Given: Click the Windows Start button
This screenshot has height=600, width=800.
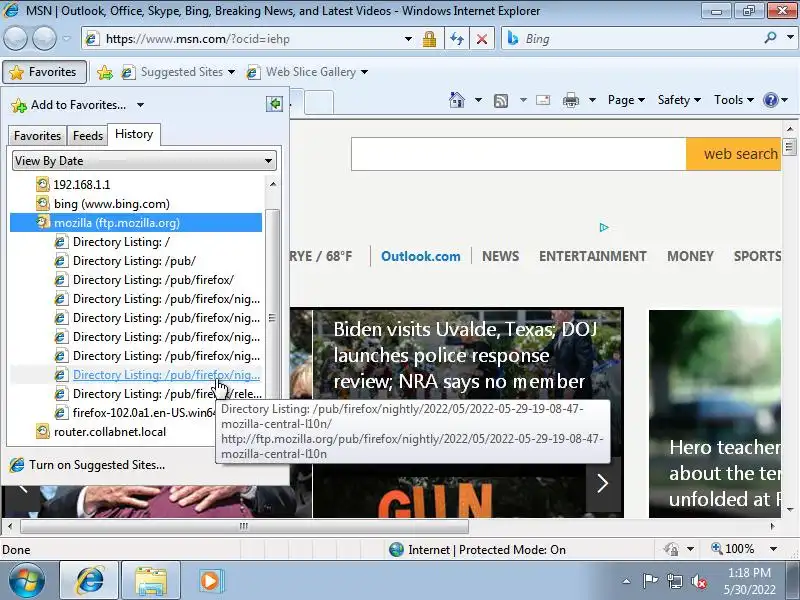Looking at the screenshot, I should (x=26, y=581).
